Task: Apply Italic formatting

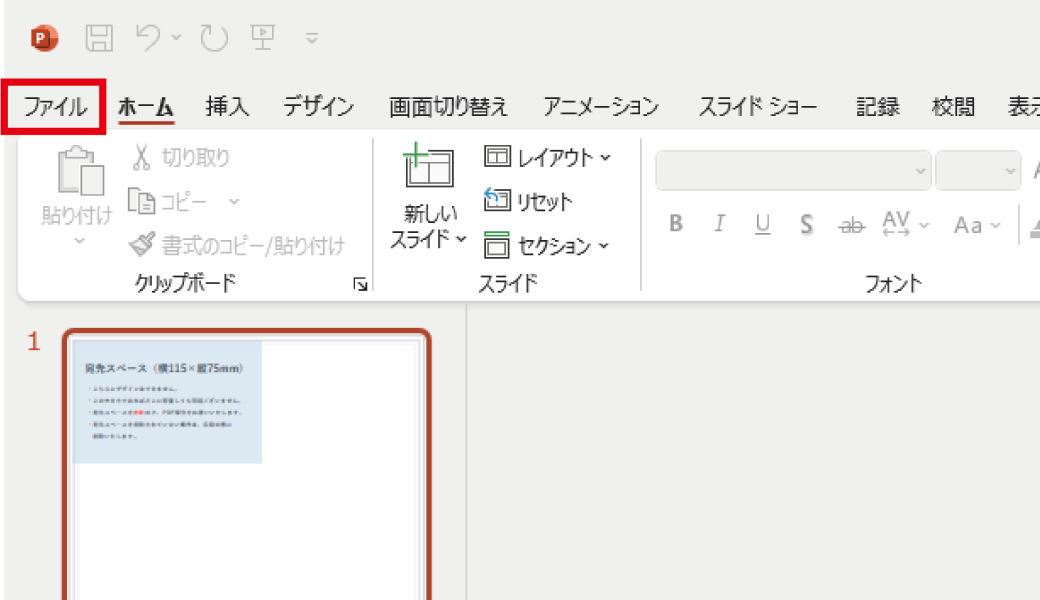Action: 719,224
